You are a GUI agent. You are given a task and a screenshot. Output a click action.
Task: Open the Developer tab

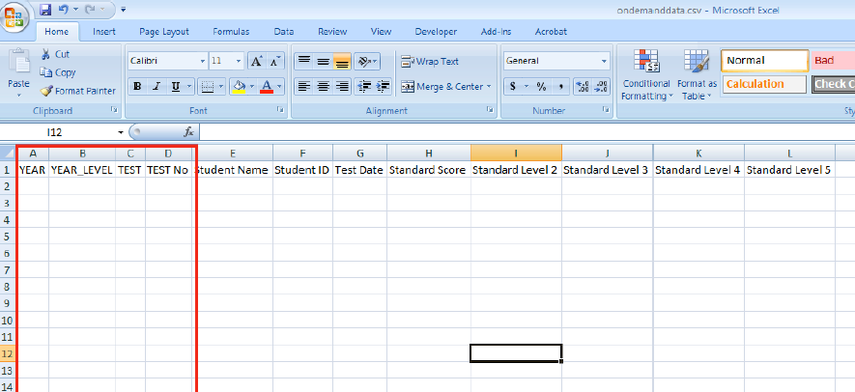coord(436,32)
